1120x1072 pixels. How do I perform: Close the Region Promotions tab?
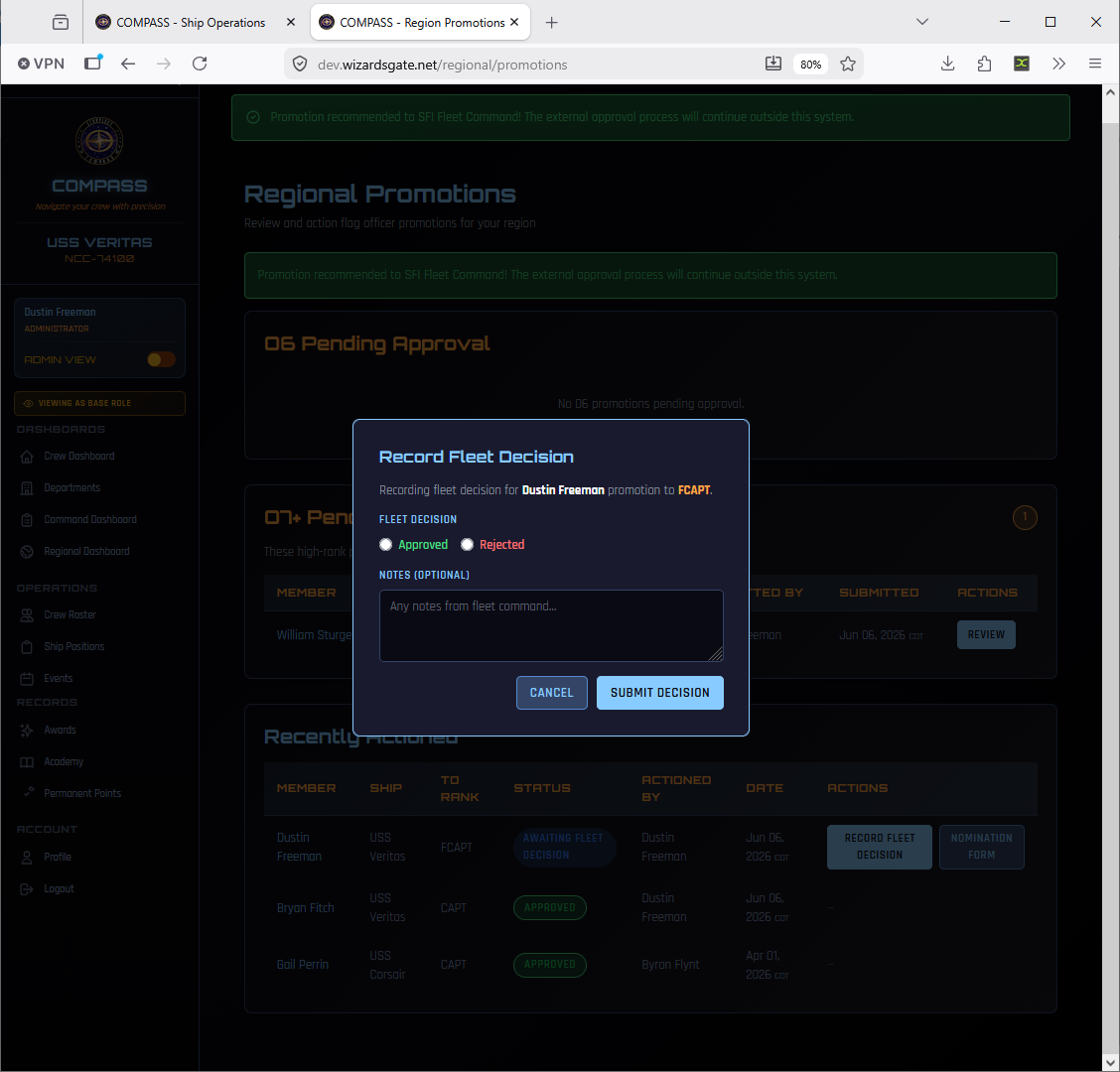point(514,22)
